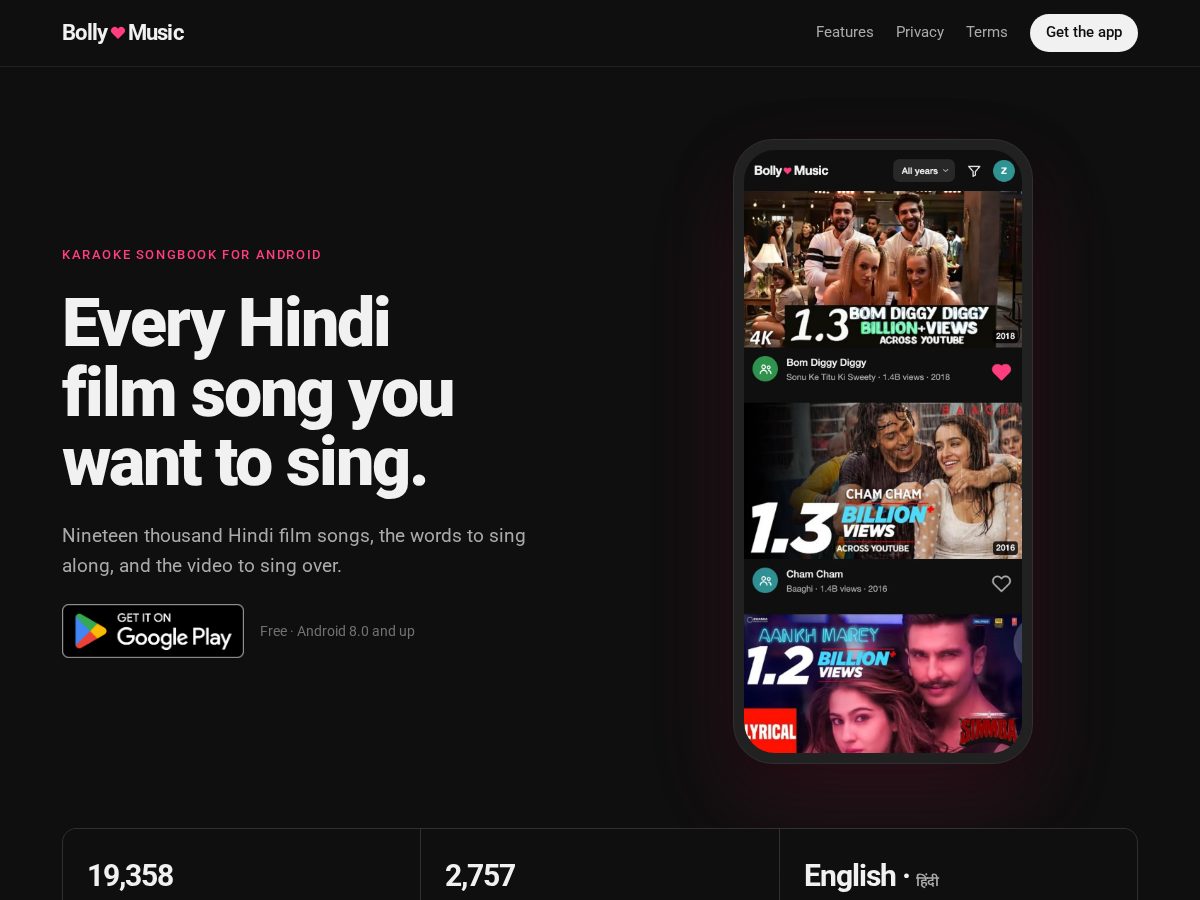The width and height of the screenshot is (1200, 900).
Task: Click the filter funnel icon in phone mockup
Action: click(x=974, y=171)
